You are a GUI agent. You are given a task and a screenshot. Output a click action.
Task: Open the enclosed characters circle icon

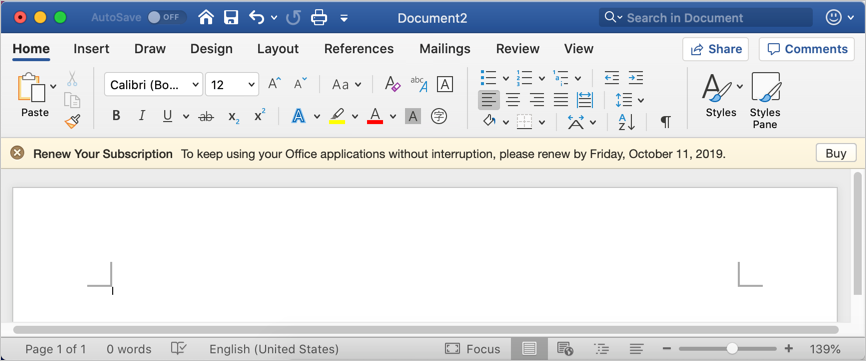(439, 116)
